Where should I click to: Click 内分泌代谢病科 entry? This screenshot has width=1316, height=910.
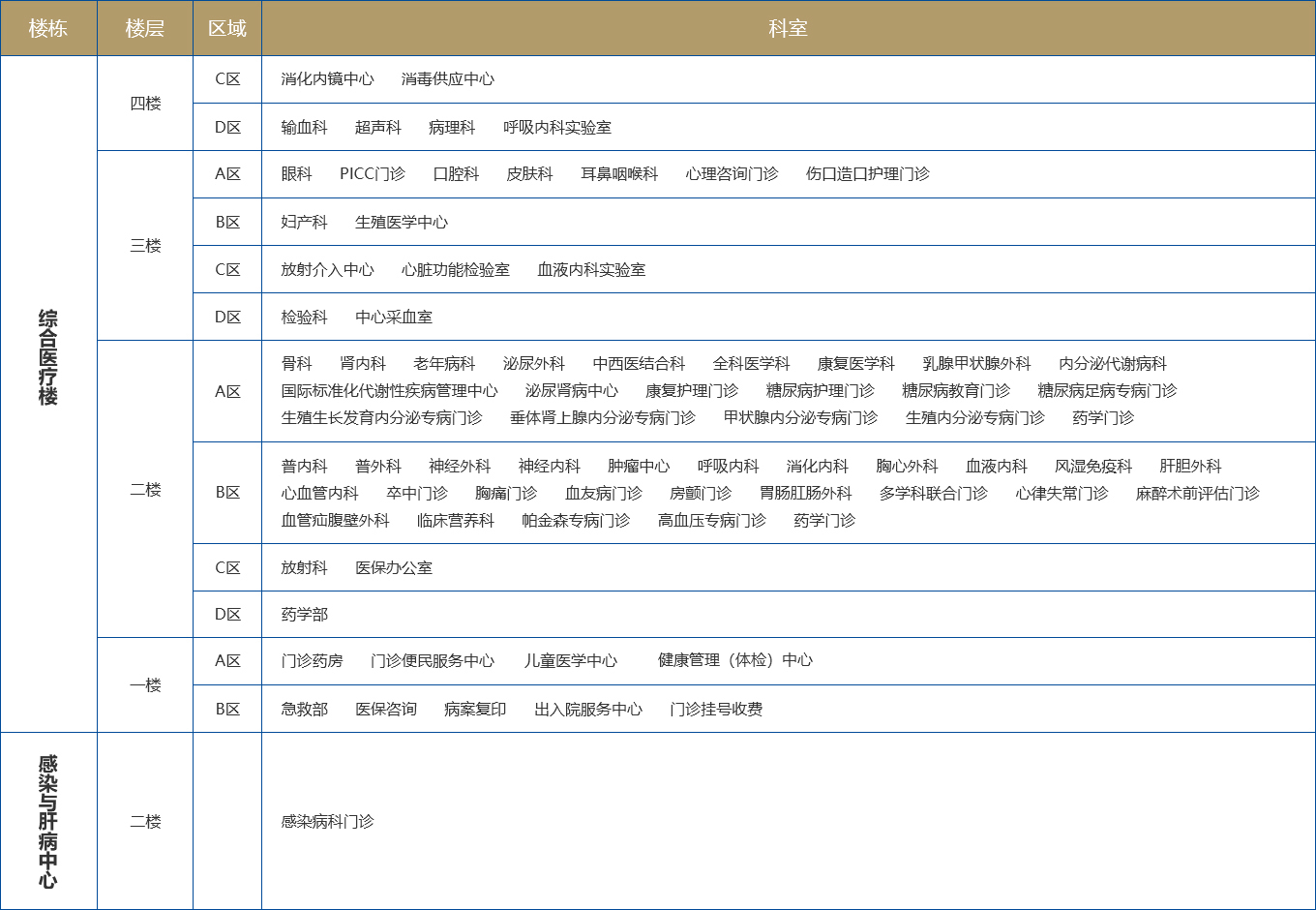pos(1113,364)
